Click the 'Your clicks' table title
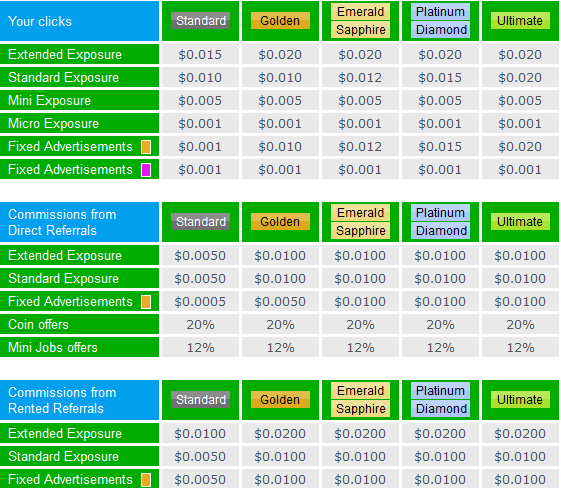 [40, 21]
